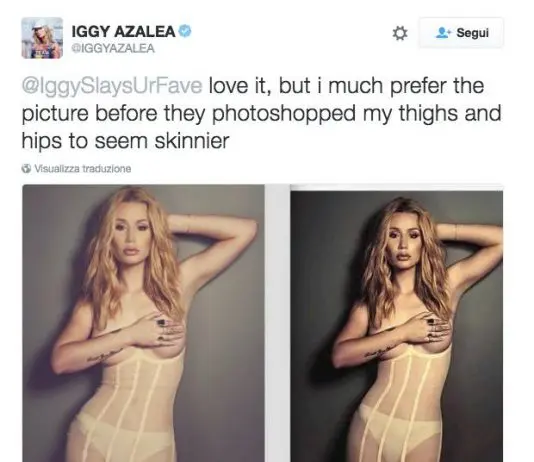
Task: Open the profile avatar picture
Action: pyautogui.click(x=42, y=38)
